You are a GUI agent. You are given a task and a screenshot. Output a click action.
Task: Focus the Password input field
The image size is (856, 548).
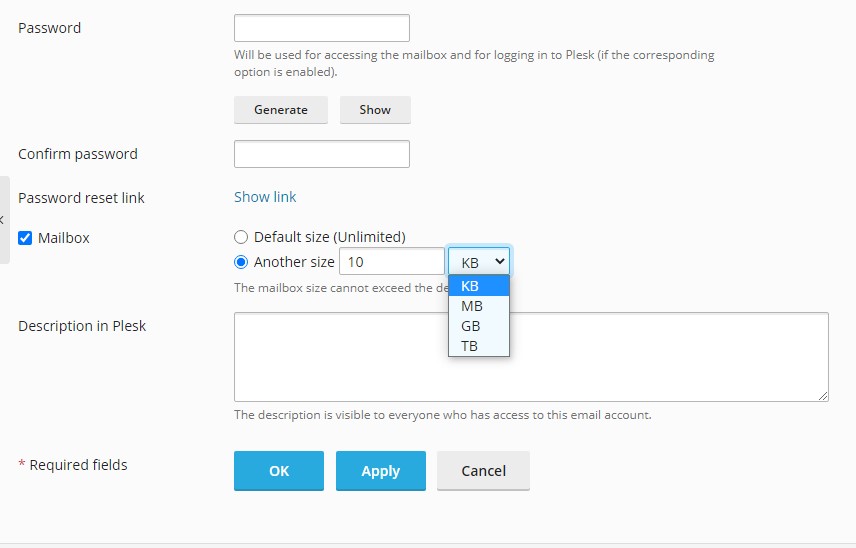coord(322,28)
